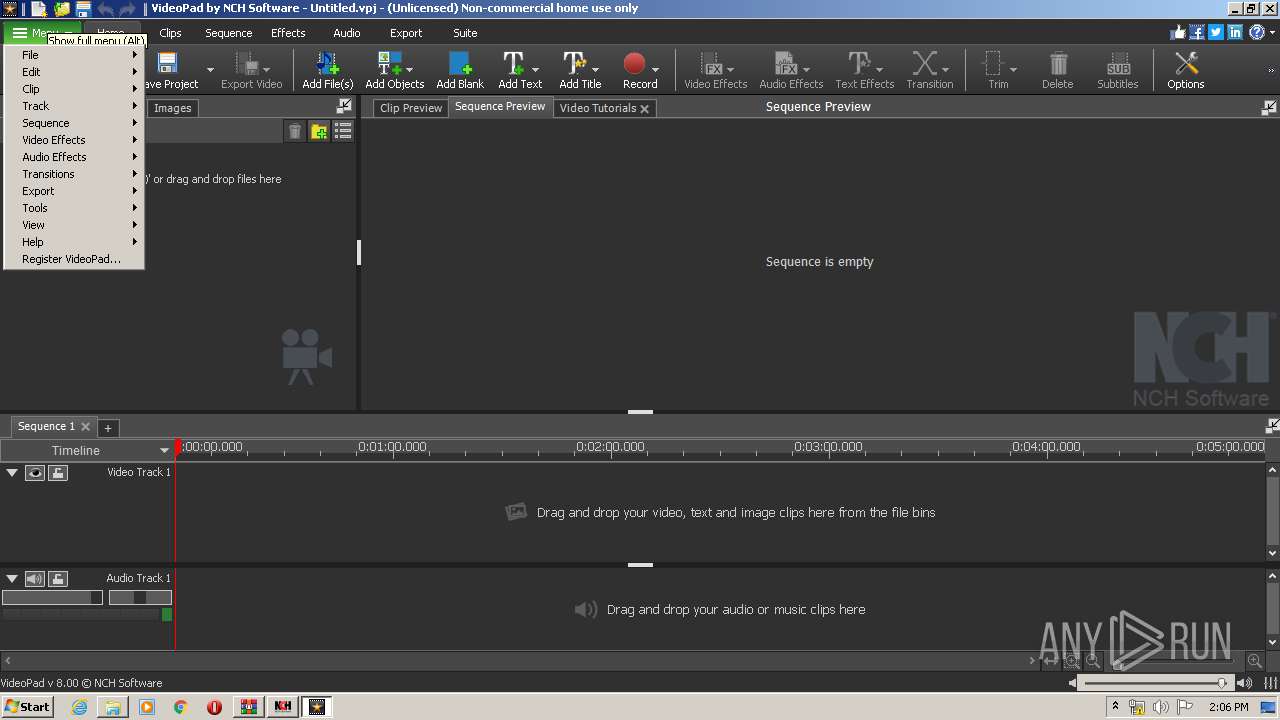Open the Images bin tab
The image size is (1280, 720).
[172, 108]
